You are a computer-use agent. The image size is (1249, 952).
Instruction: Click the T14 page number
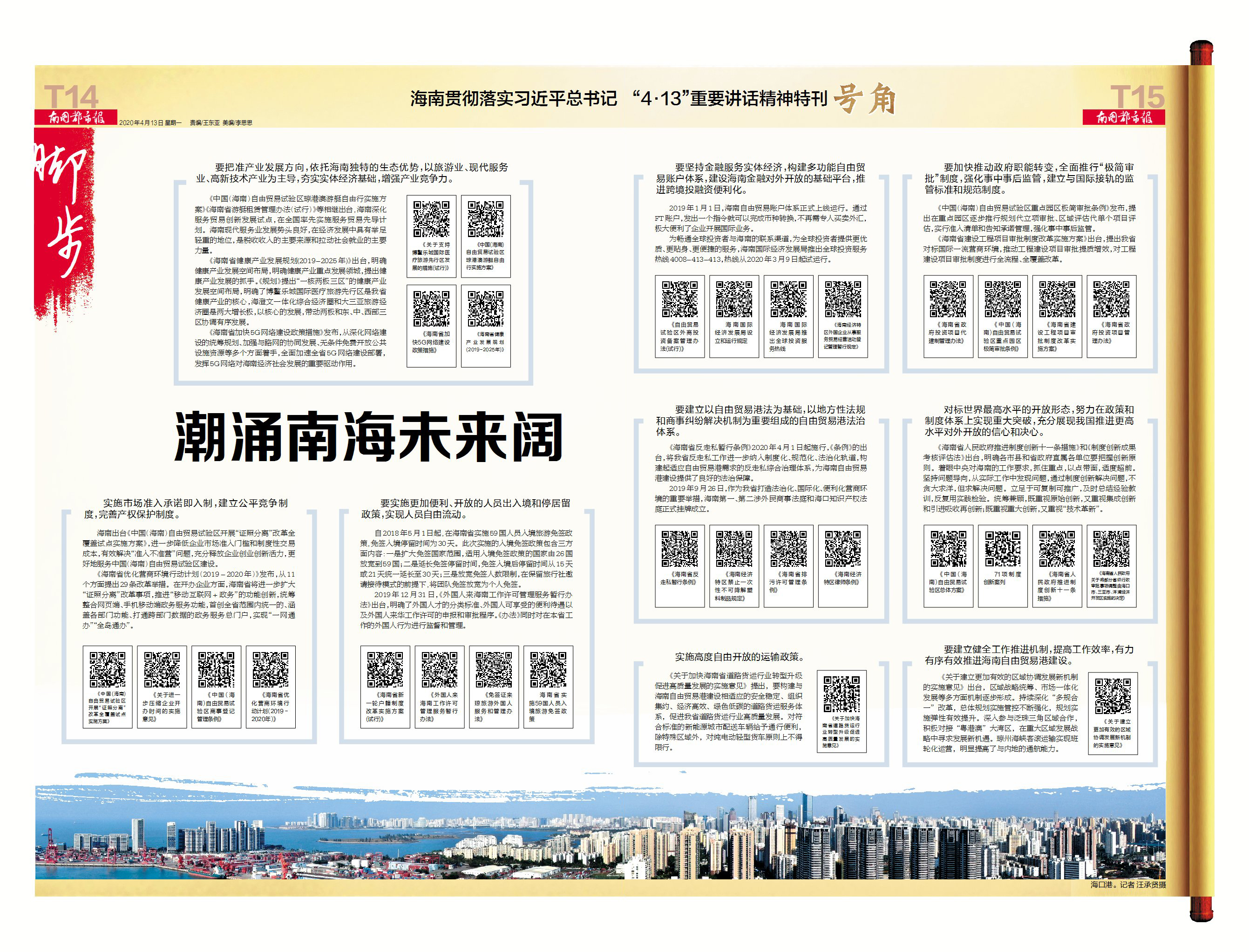pyautogui.click(x=71, y=96)
